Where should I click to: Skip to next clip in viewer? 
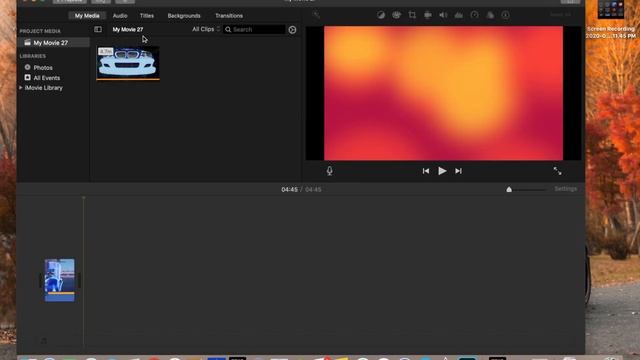pos(458,171)
